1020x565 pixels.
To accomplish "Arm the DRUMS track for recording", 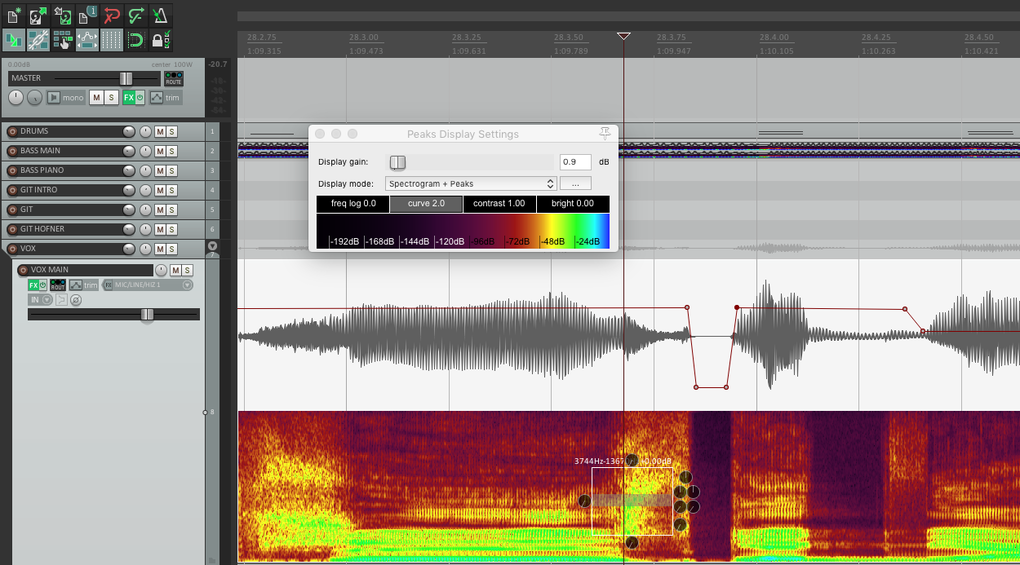I will [12, 131].
